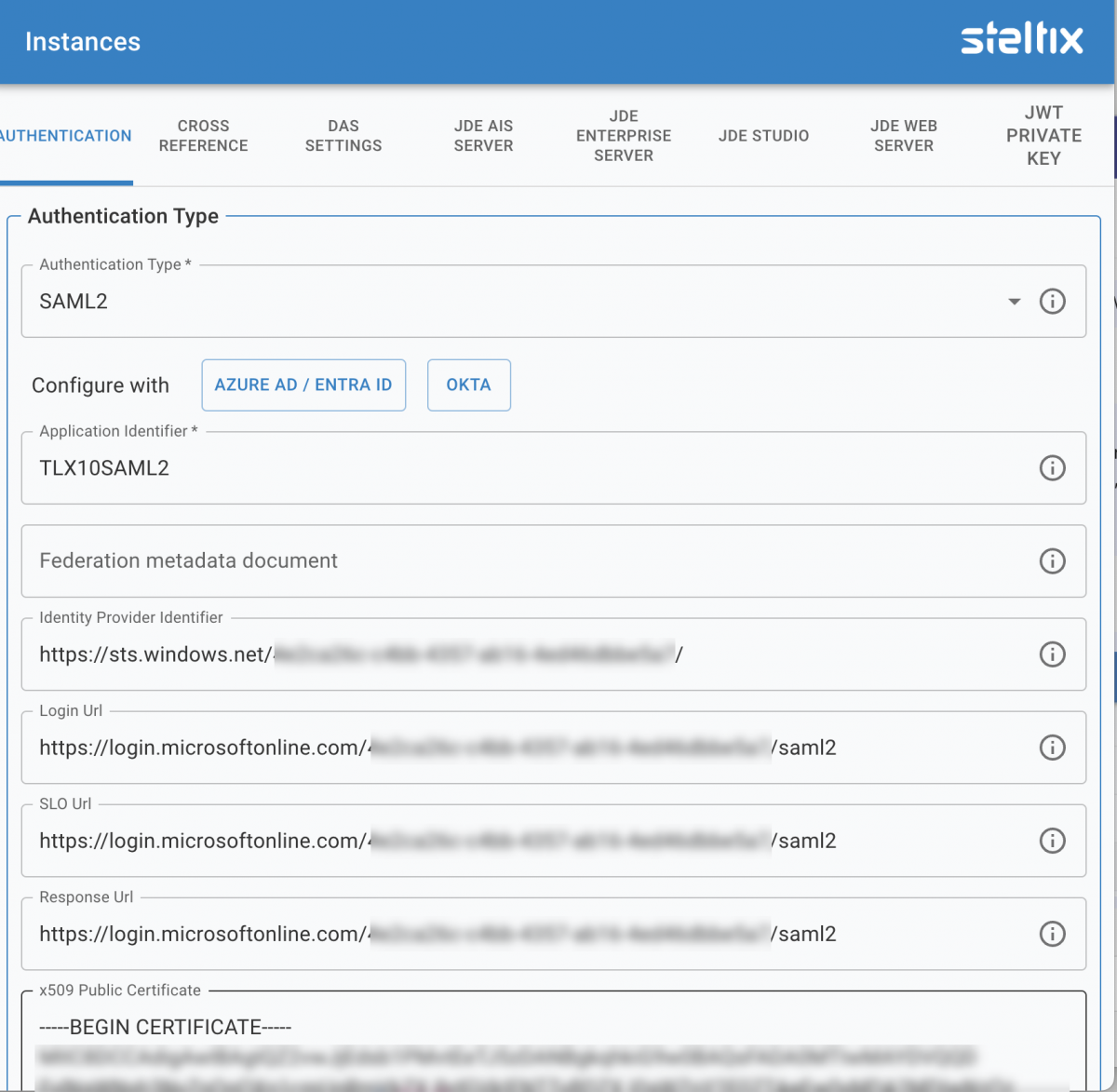Switch to the Cross Reference tab

click(203, 136)
